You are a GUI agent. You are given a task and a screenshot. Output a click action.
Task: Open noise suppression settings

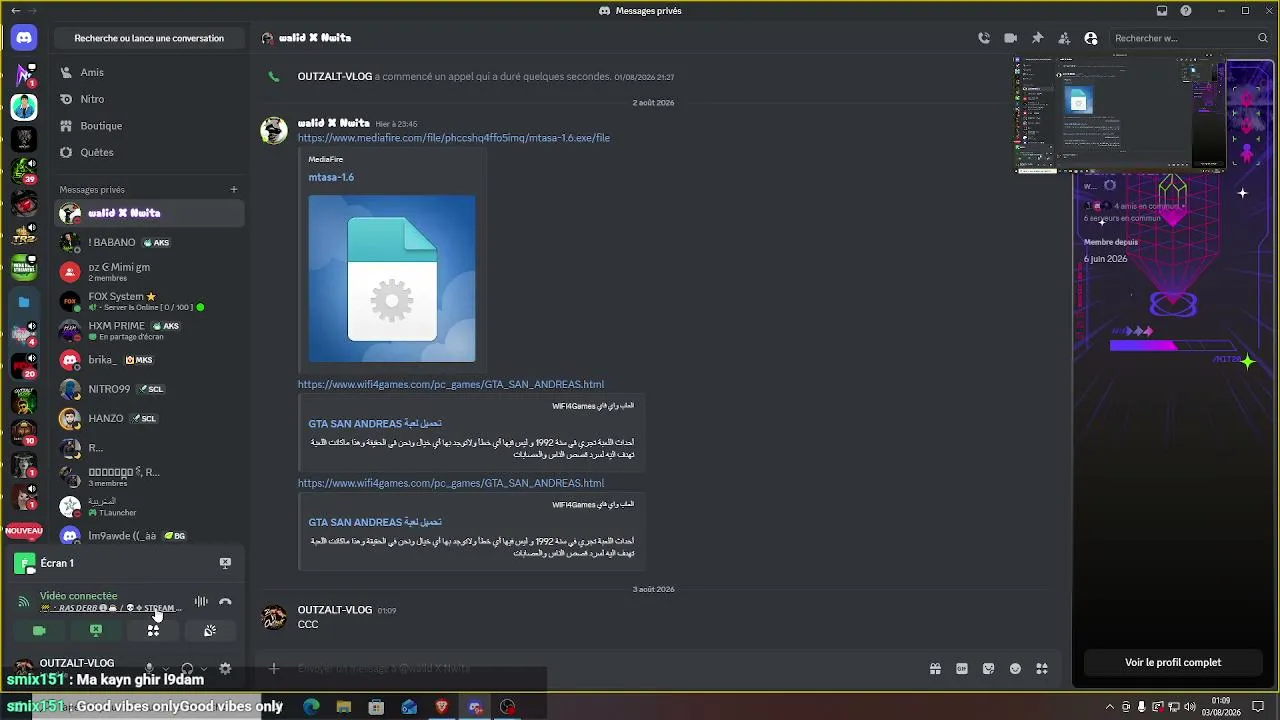coord(201,601)
